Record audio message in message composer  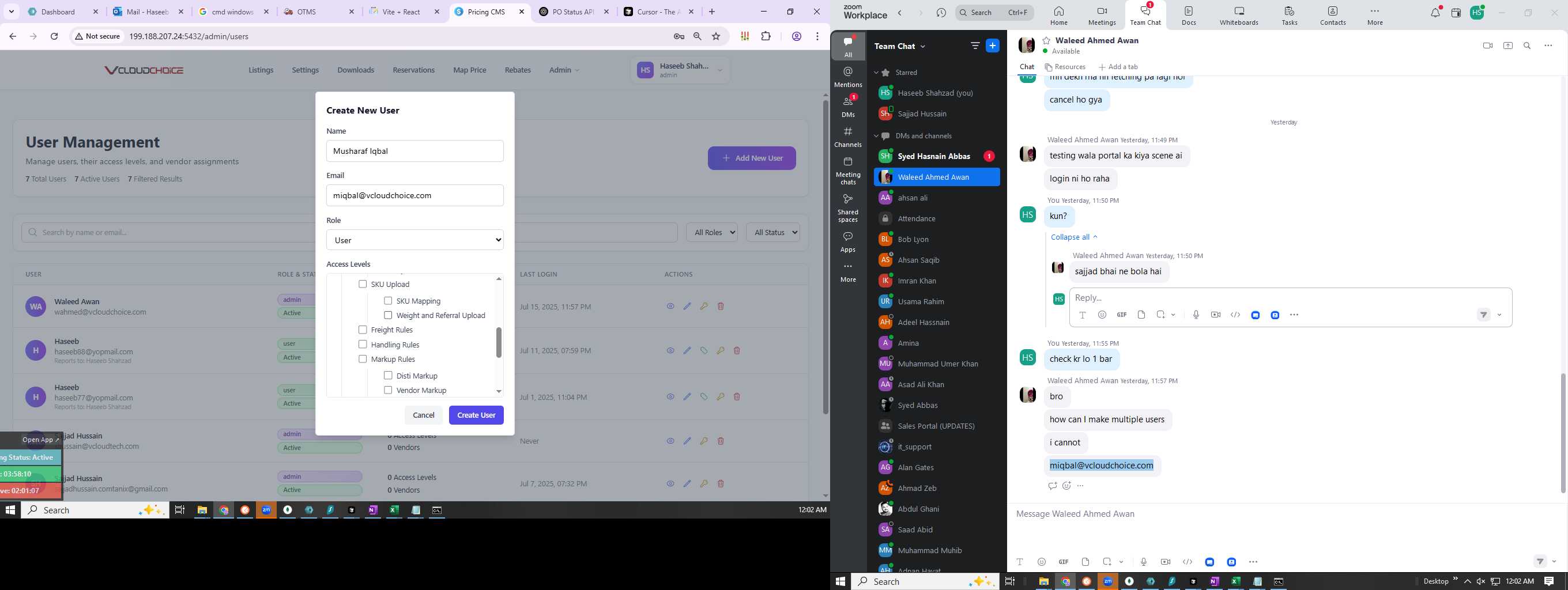[1144, 562]
